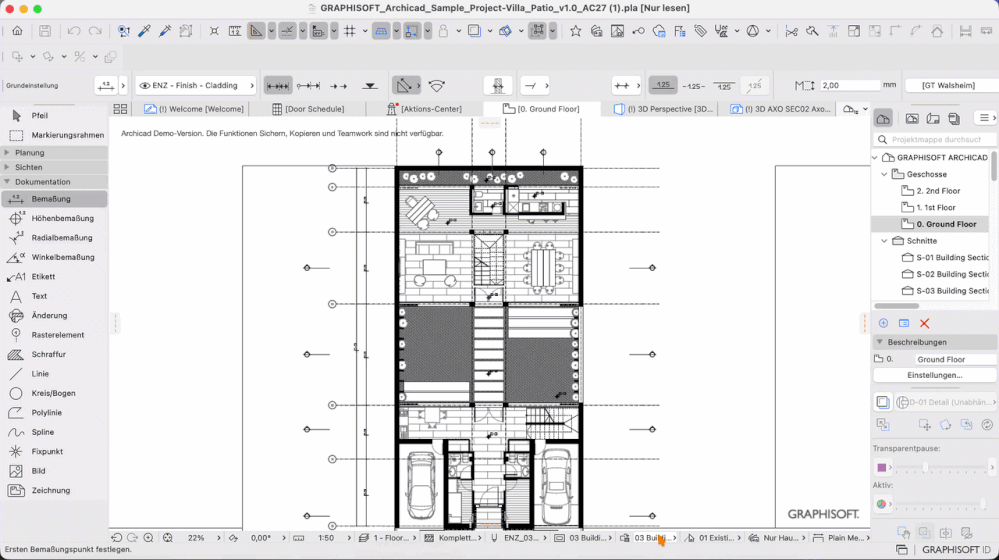This screenshot has height=560, width=999.
Task: Toggle the overlined 125 text position option
Action: tap(724, 85)
